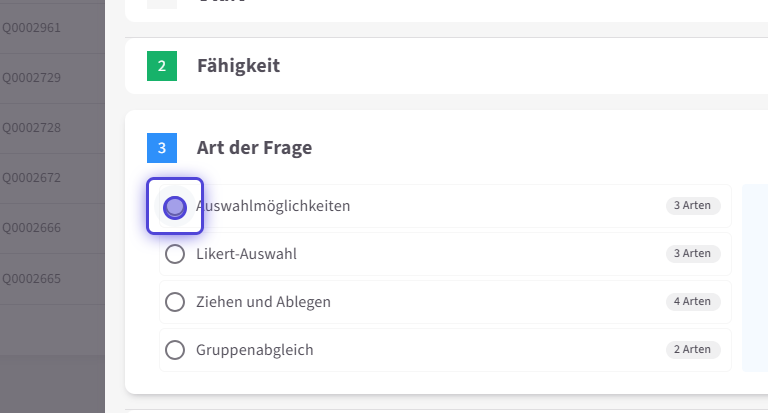The height and width of the screenshot is (413, 768).
Task: Enable the Gruppenabgleich radio option
Action: (175, 350)
